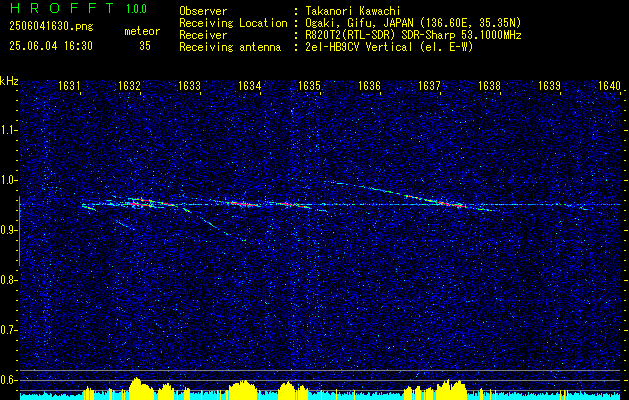629x400 pixels.
Task: Click the version number 1.0.0
Action: (136, 9)
